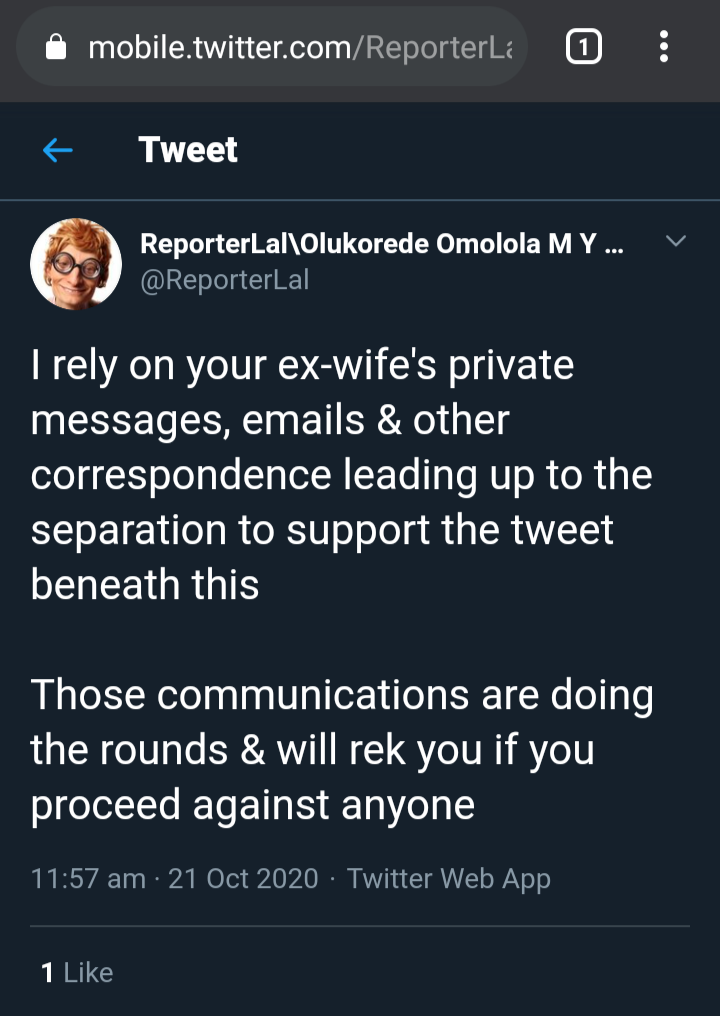Viewport: 720px width, 1016px height.
Task: Click the words "beneath this" in tweet
Action: pyautogui.click(x=145, y=584)
